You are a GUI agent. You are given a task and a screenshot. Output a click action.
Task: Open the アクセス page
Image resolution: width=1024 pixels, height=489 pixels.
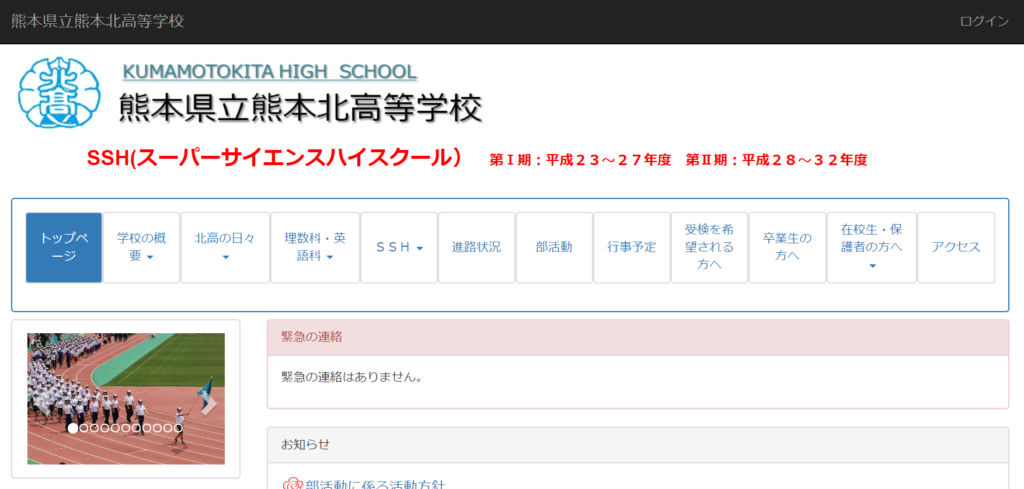955,247
